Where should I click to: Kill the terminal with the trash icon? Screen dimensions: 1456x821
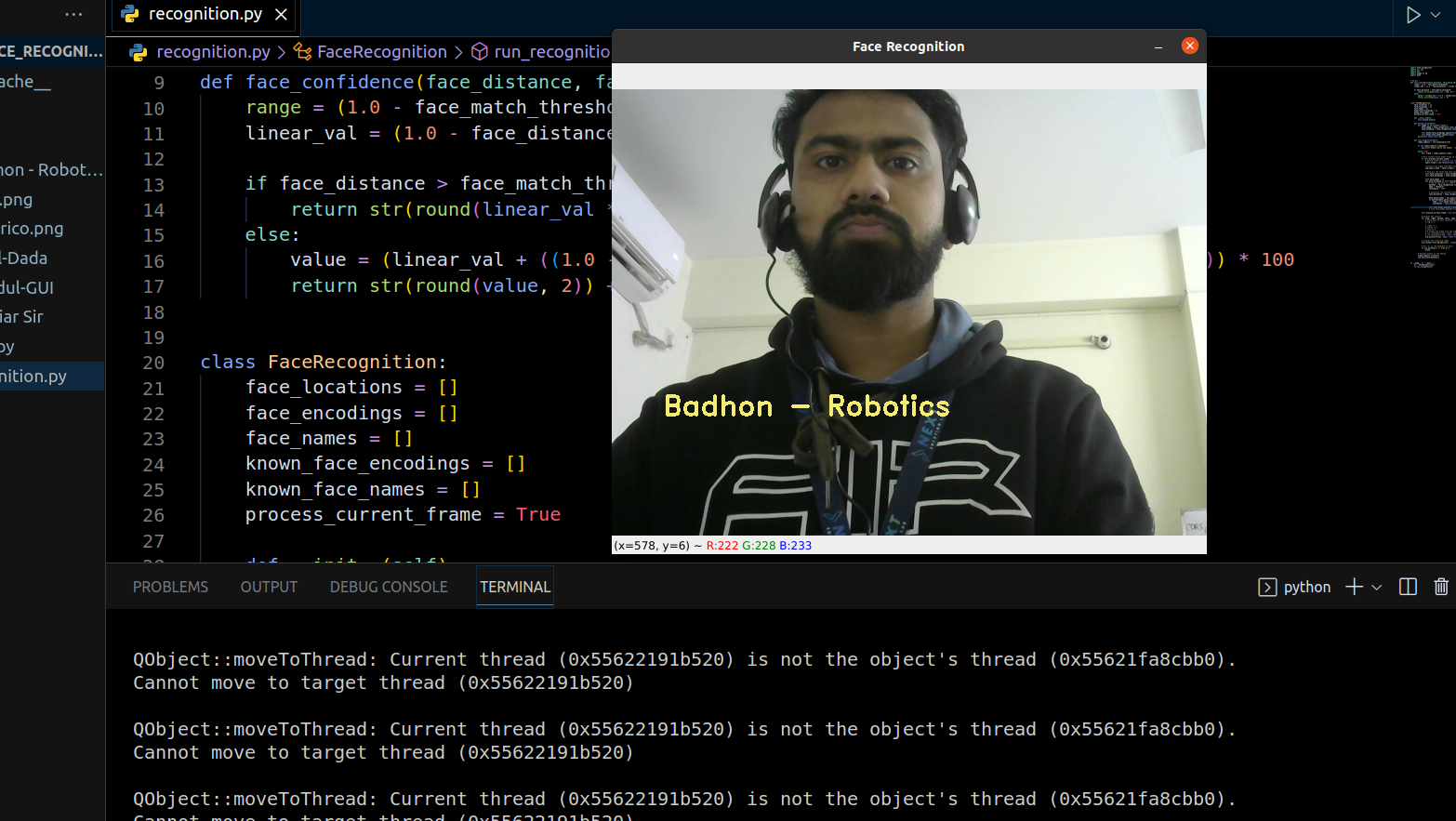point(1441,587)
